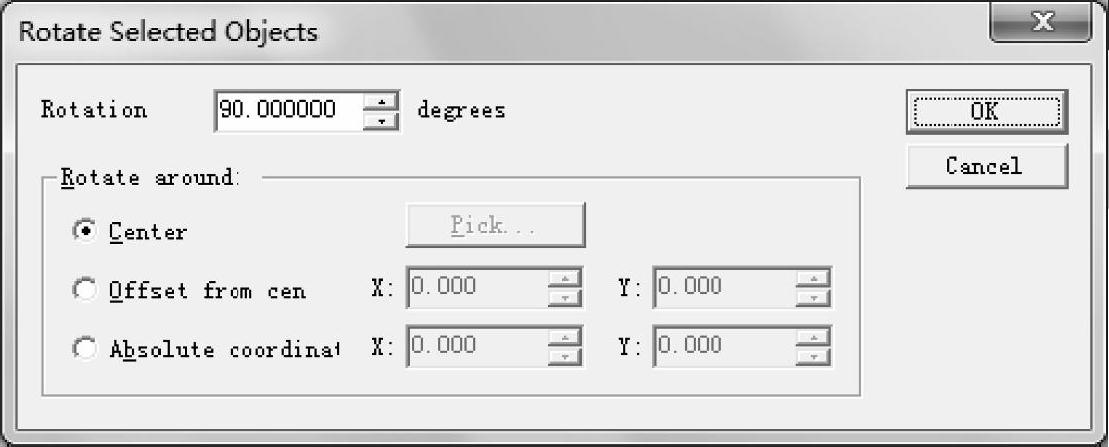Image resolution: width=1109 pixels, height=447 pixels.
Task: Increase Absolute X with up arrow
Action: [565, 338]
